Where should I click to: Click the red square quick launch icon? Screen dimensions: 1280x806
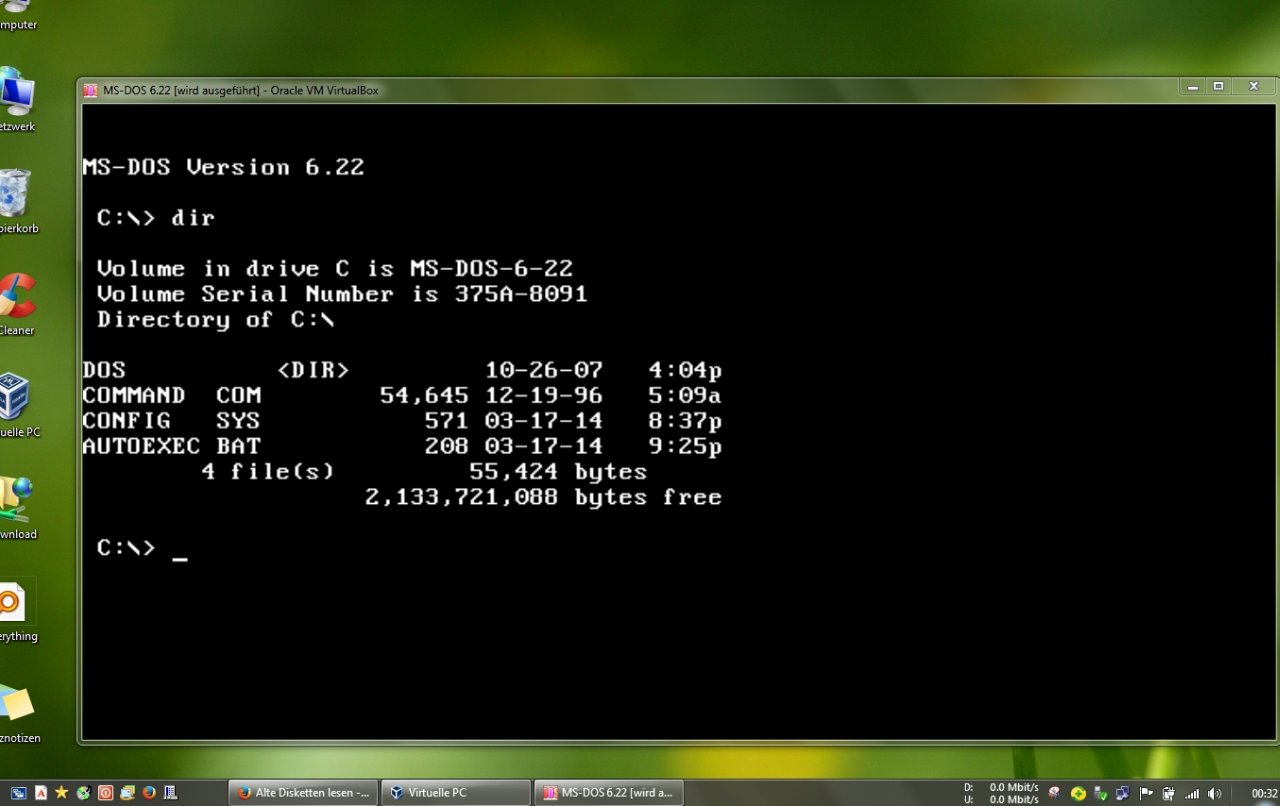pos(106,793)
